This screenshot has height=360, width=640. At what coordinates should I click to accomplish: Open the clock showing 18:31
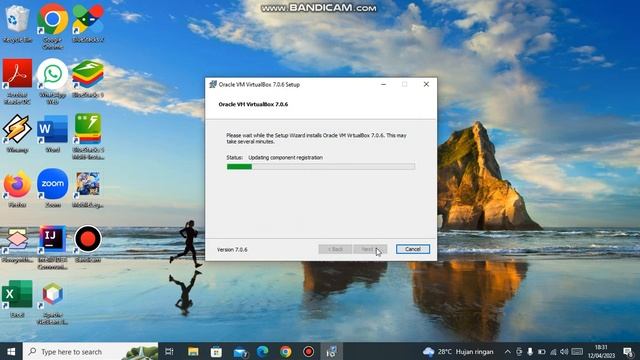[x=601, y=351]
